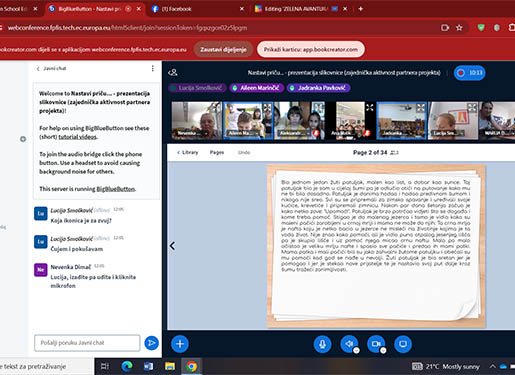
Task: Open the BigBlueButton link in welcome message
Action: (116, 189)
